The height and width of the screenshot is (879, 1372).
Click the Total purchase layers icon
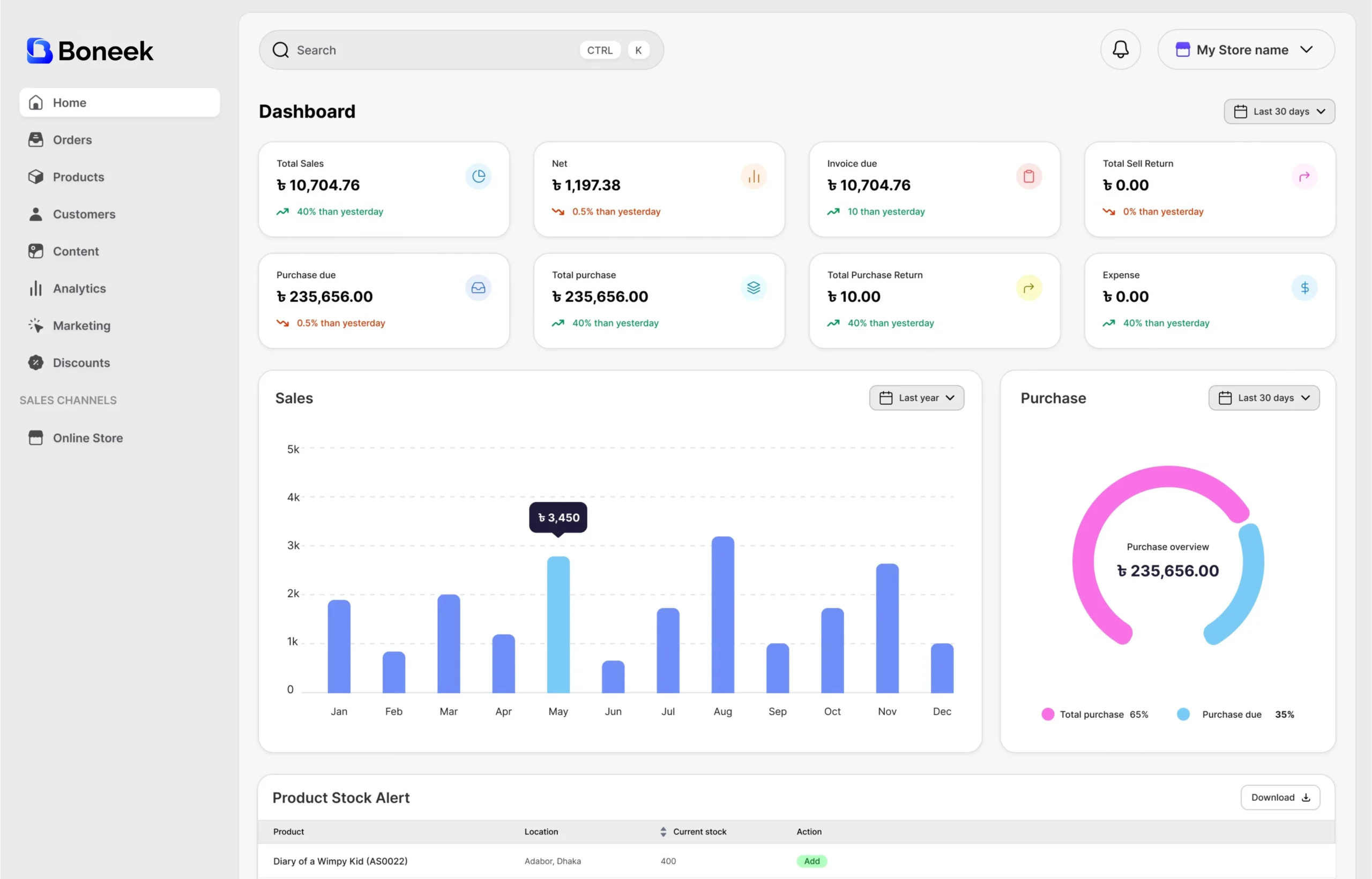point(754,288)
